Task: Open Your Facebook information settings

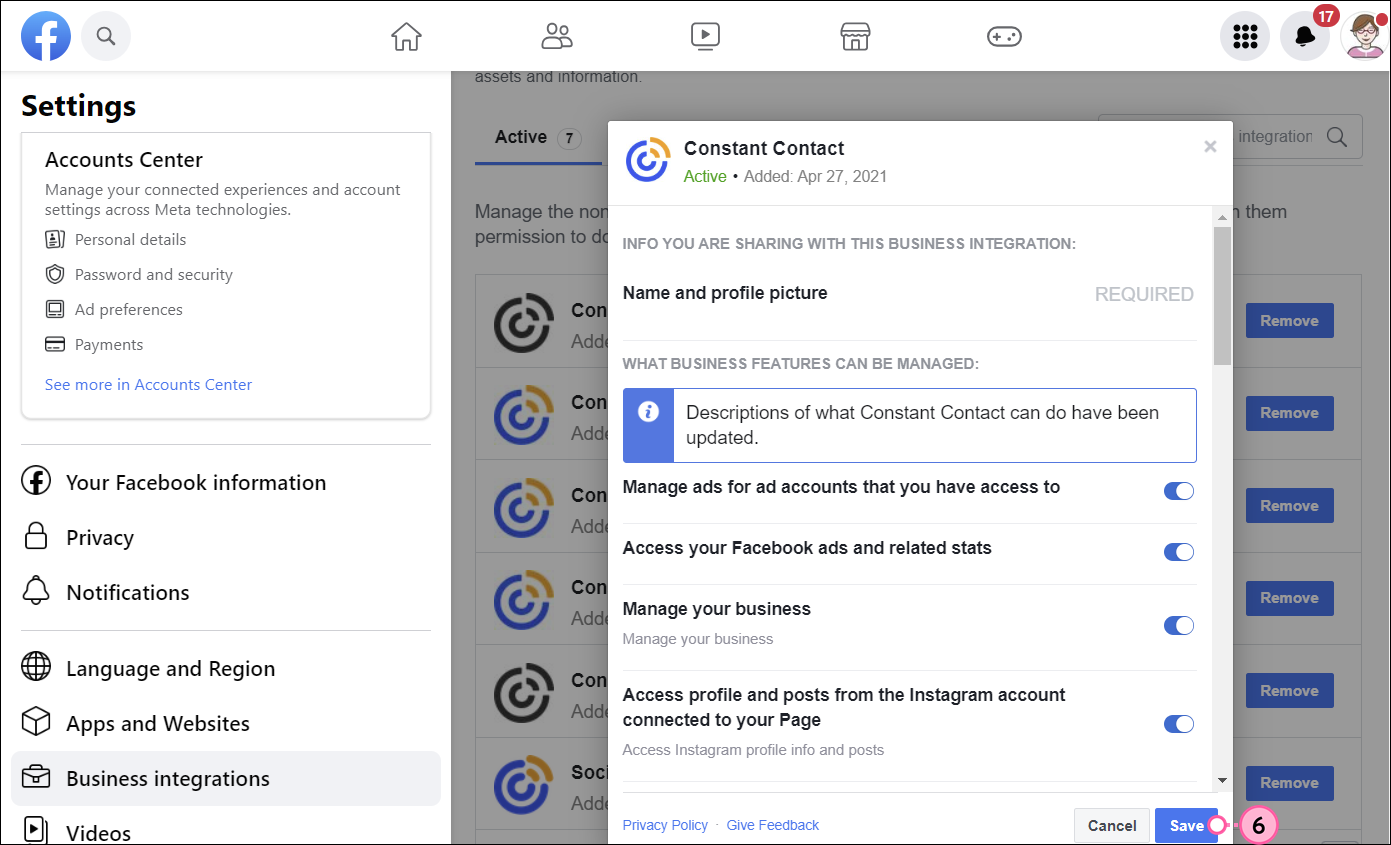Action: 226,482
